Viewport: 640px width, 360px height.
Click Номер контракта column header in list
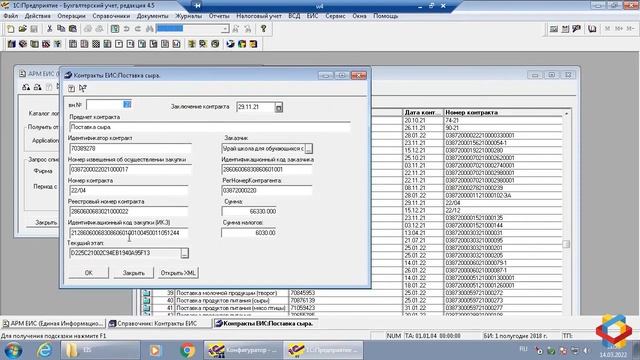(503, 112)
